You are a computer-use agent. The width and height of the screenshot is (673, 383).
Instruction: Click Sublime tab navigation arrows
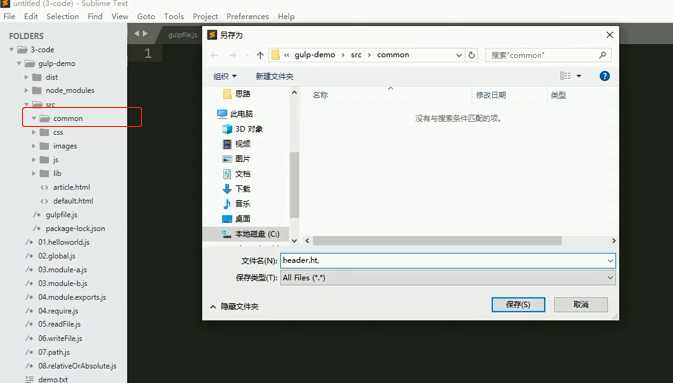140,33
